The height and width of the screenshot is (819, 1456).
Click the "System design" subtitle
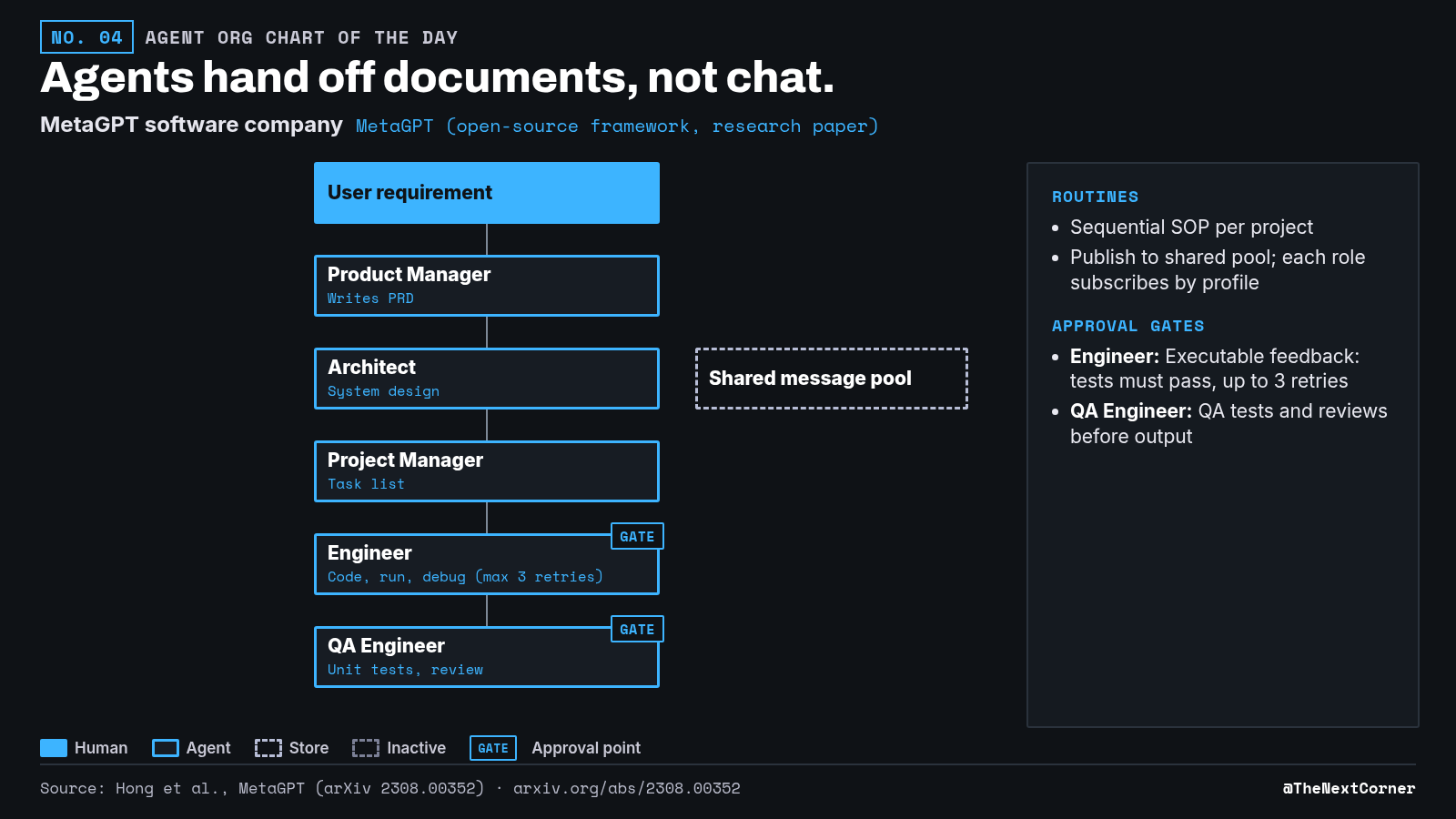point(383,391)
